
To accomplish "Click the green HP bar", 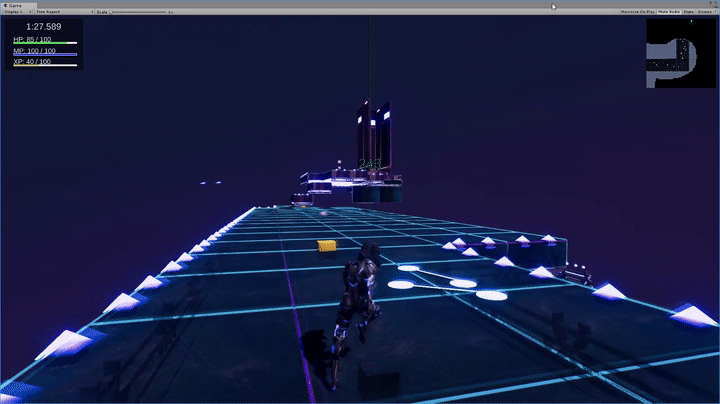I will (x=45, y=44).
